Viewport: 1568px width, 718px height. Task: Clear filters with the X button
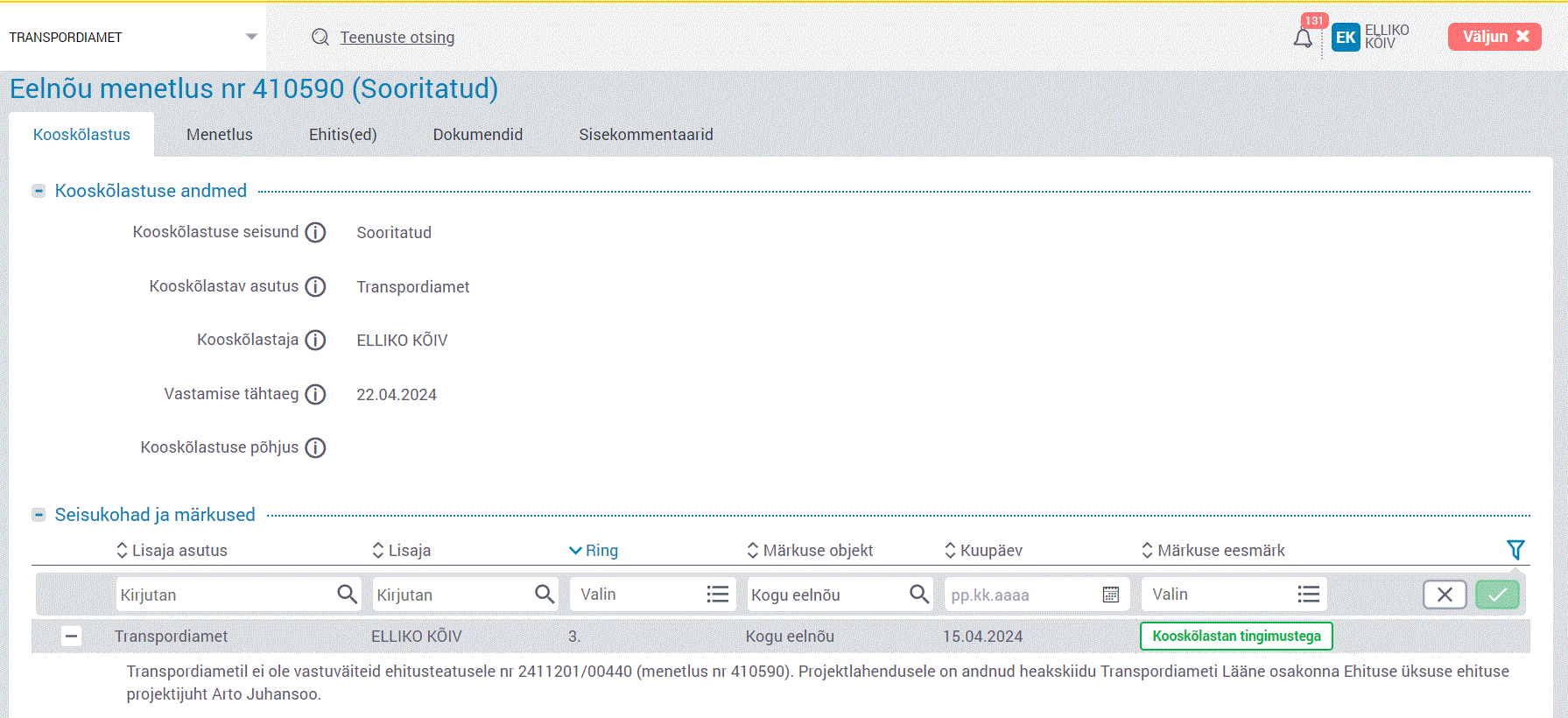[1445, 595]
